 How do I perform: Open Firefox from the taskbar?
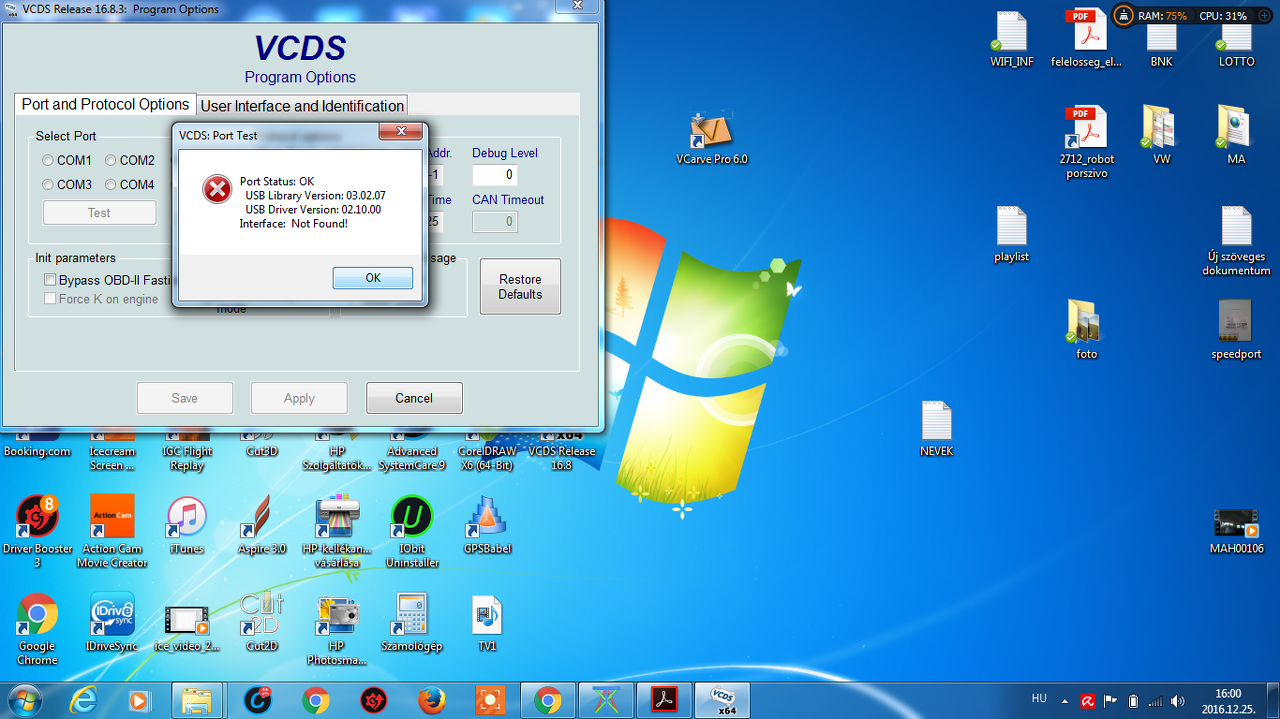coord(432,700)
